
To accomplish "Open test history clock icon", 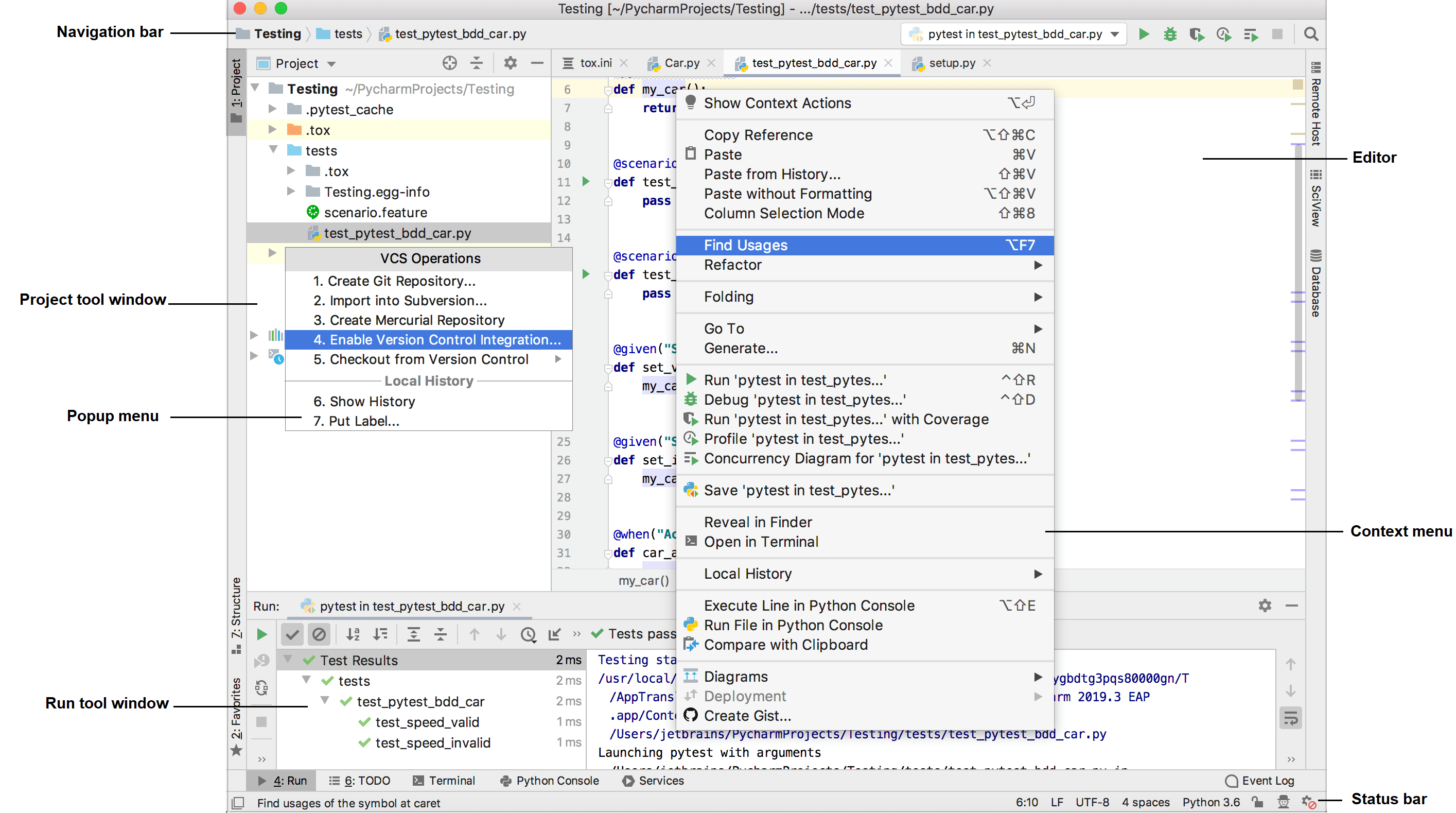I will click(x=528, y=634).
